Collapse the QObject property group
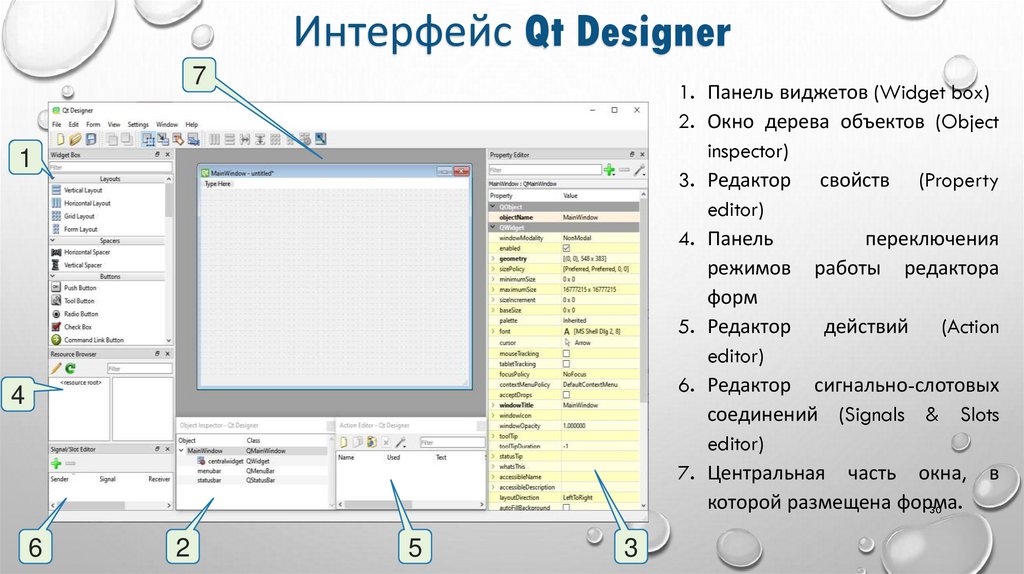The width and height of the screenshot is (1024, 574). click(493, 206)
